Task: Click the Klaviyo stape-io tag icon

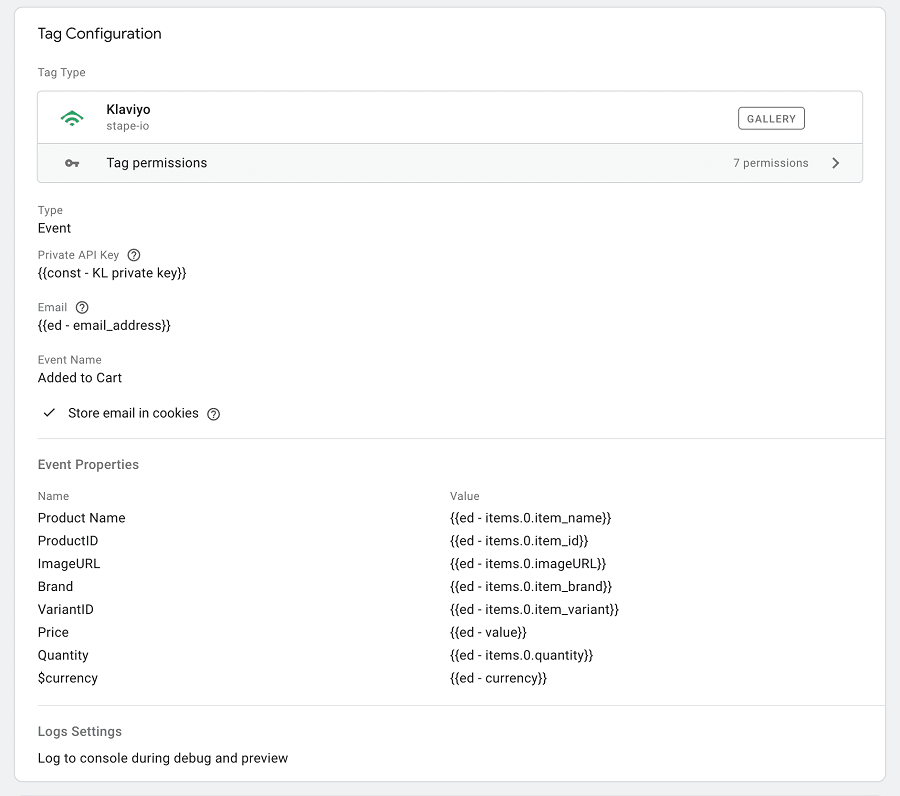Action: point(72,117)
